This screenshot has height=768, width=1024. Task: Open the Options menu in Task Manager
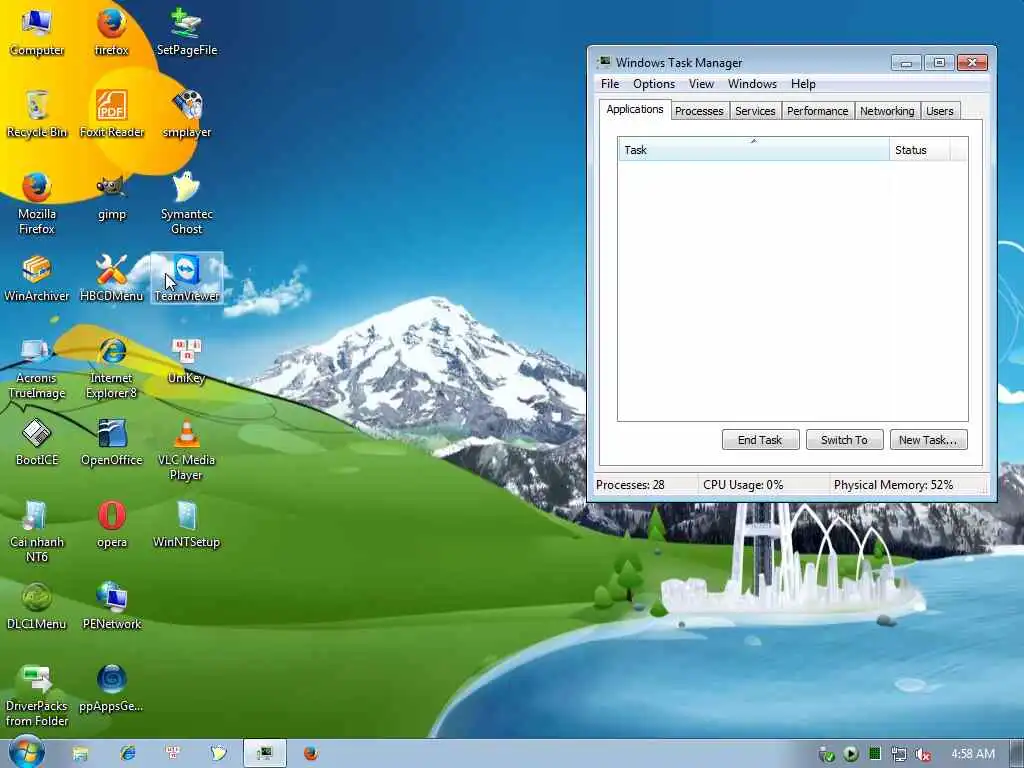pos(654,84)
